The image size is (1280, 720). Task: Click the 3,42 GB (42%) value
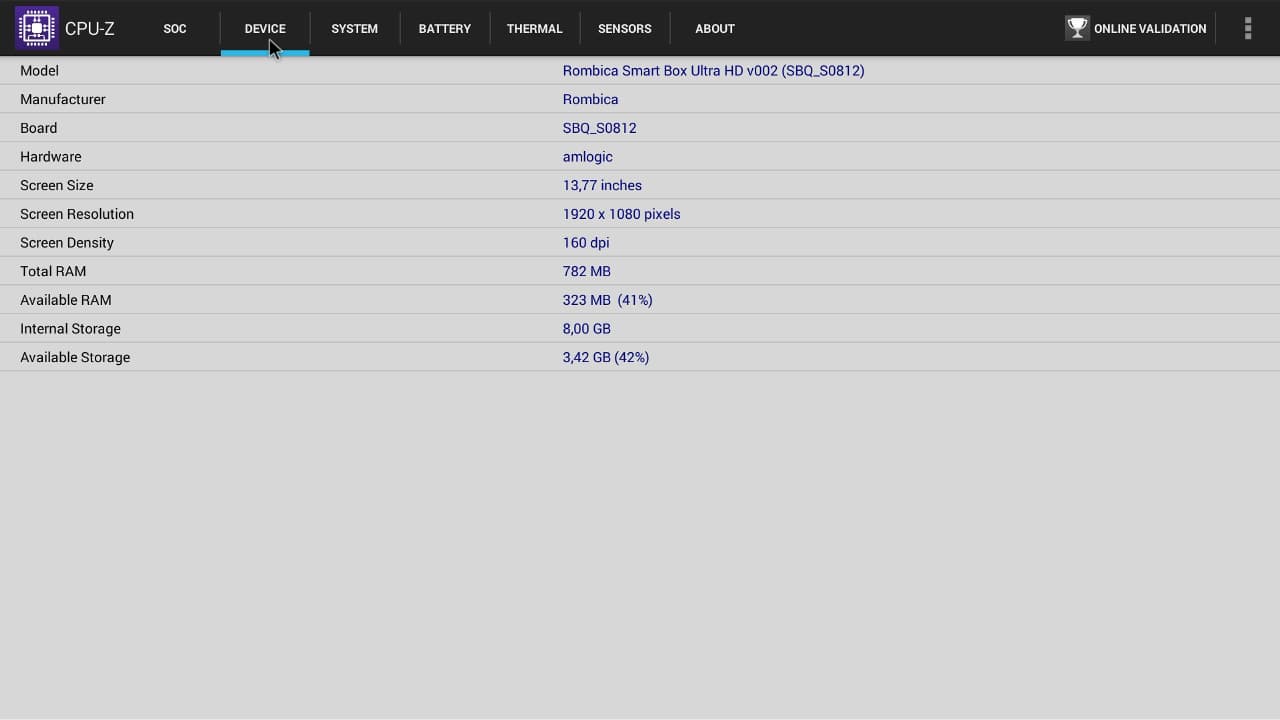[606, 357]
